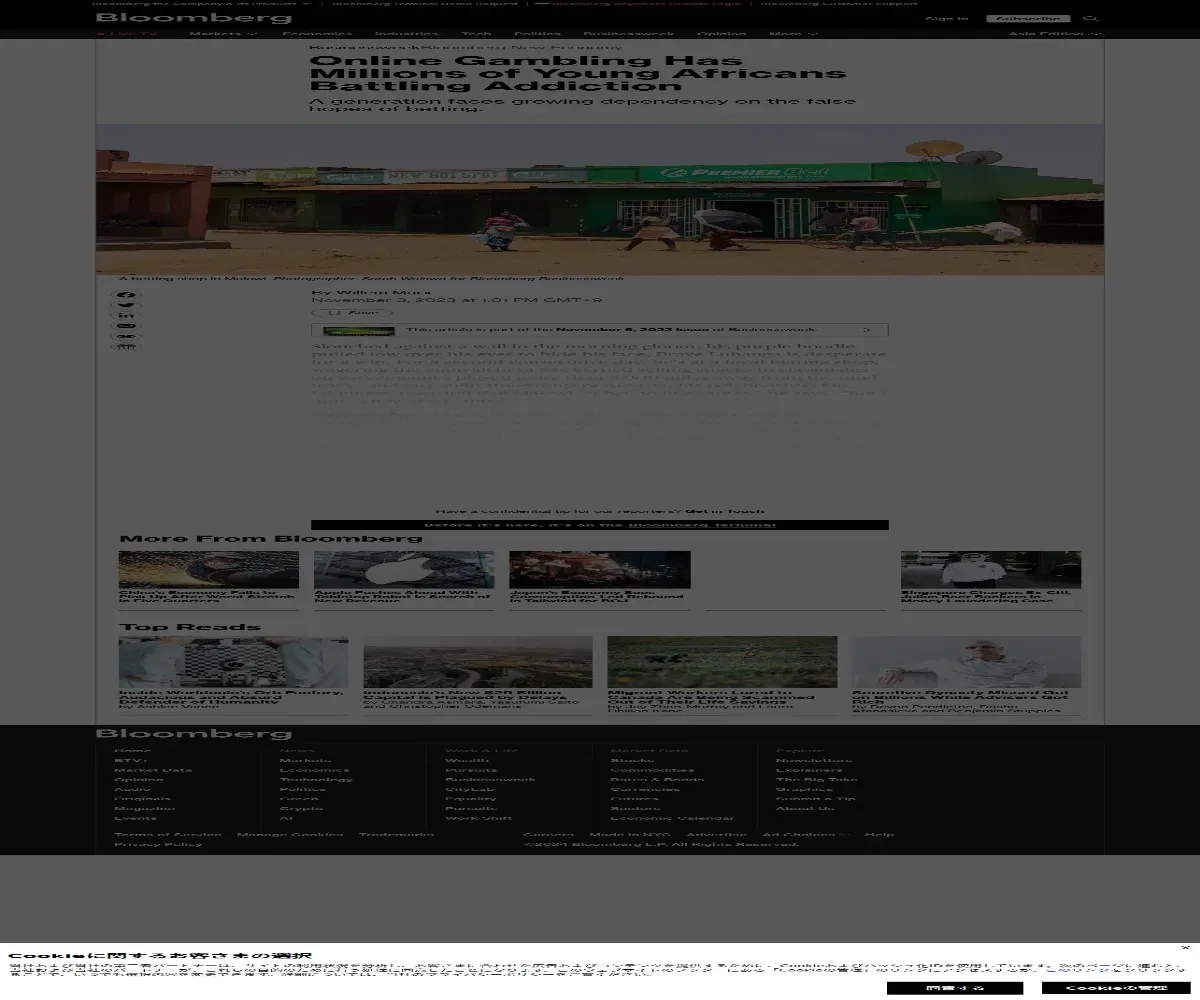Open the China article thumbnail in More From Bloomberg
1200x1000 pixels.
point(209,569)
